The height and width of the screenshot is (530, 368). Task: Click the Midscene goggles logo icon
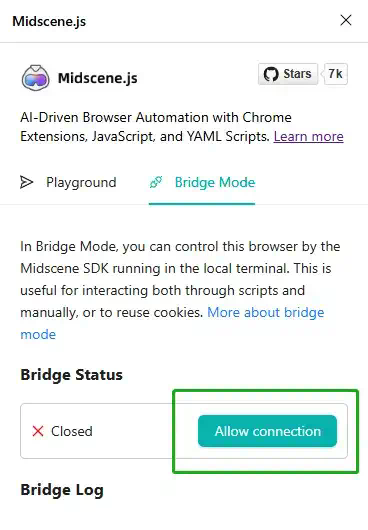(35, 78)
